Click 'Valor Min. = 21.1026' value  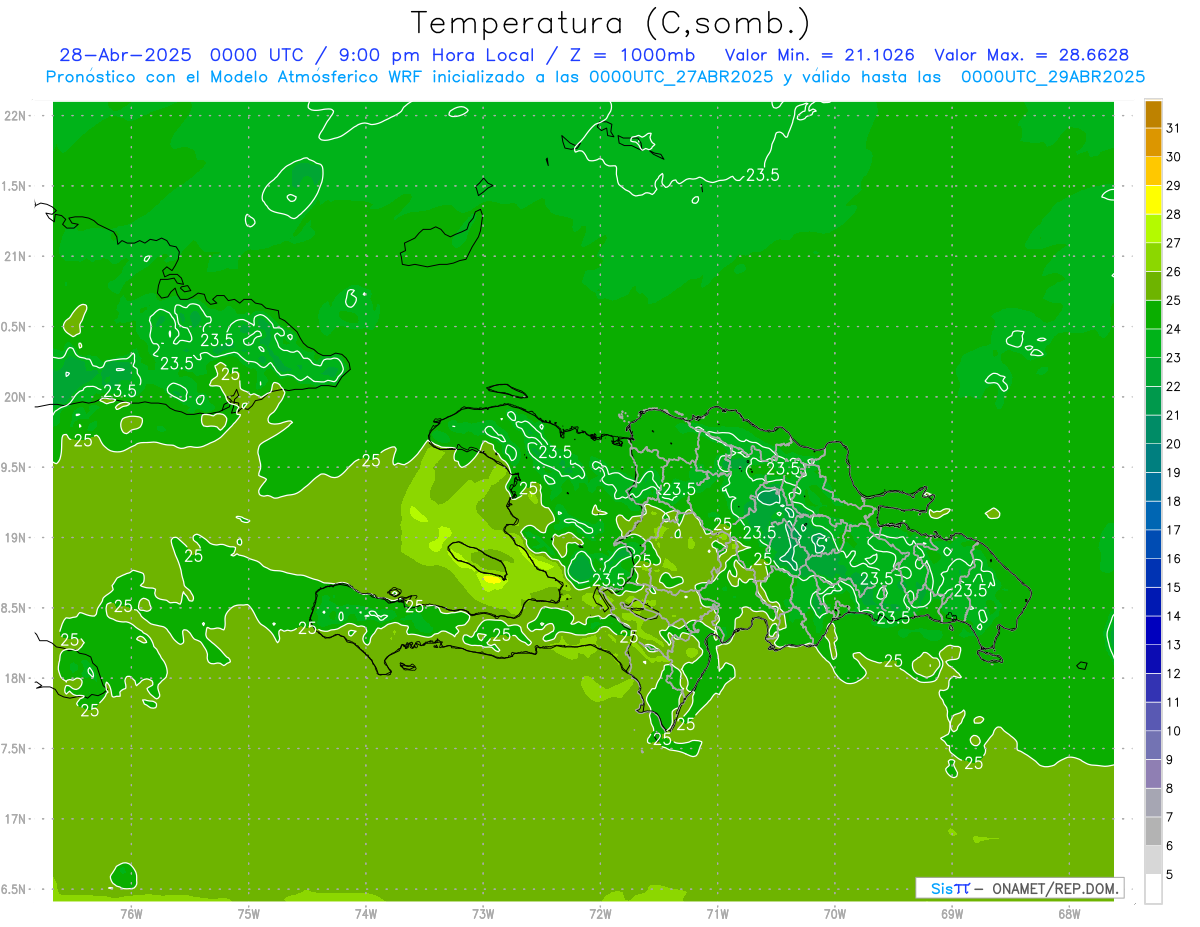(x=819, y=55)
